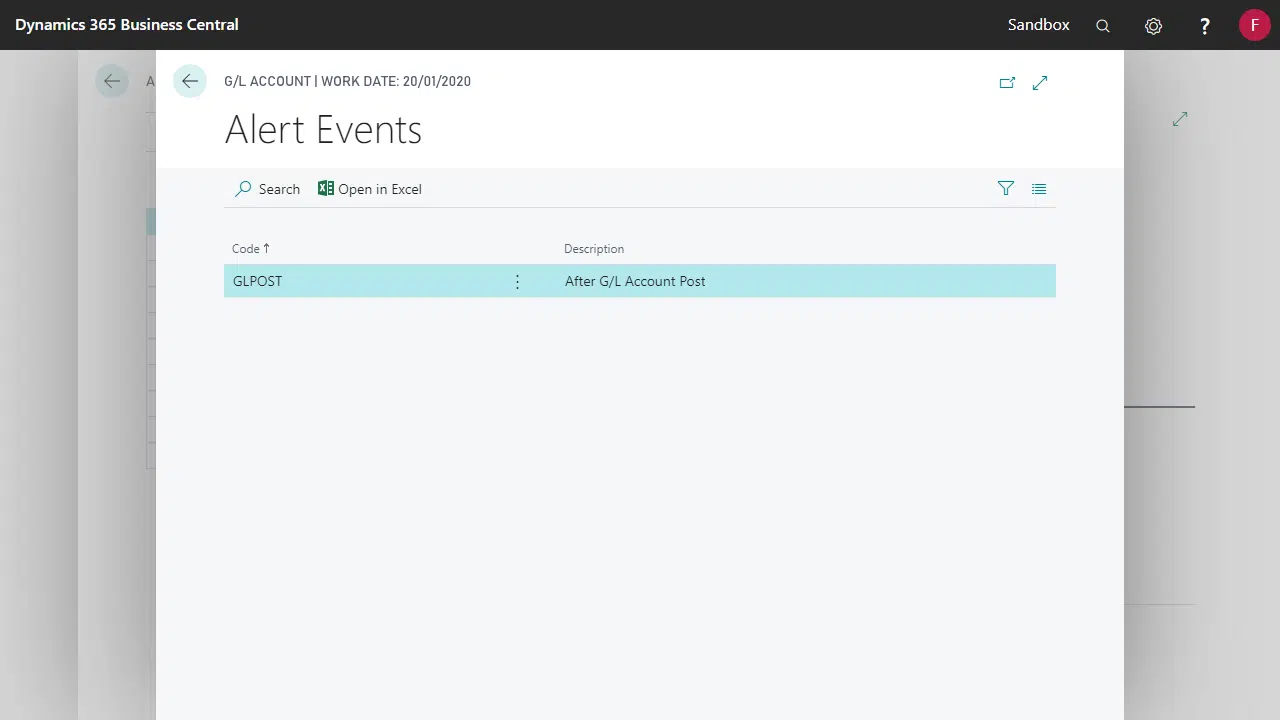Click the Sandbox environment label

[x=1038, y=25]
